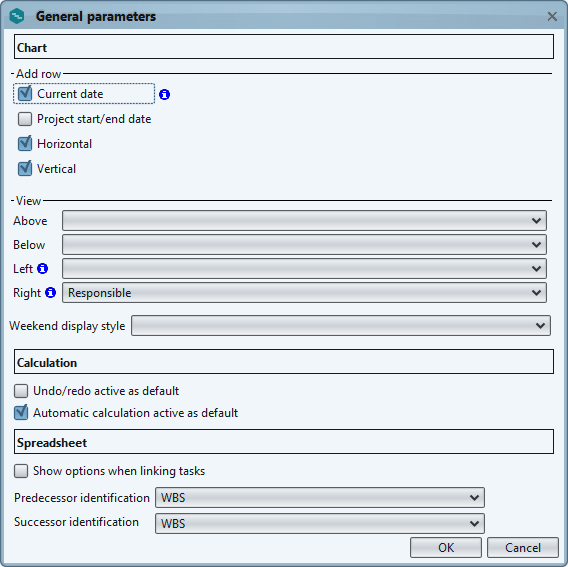Screen dimensions: 568x567
Task: Open Predecessor identification WBS dropdown
Action: [x=320, y=498]
